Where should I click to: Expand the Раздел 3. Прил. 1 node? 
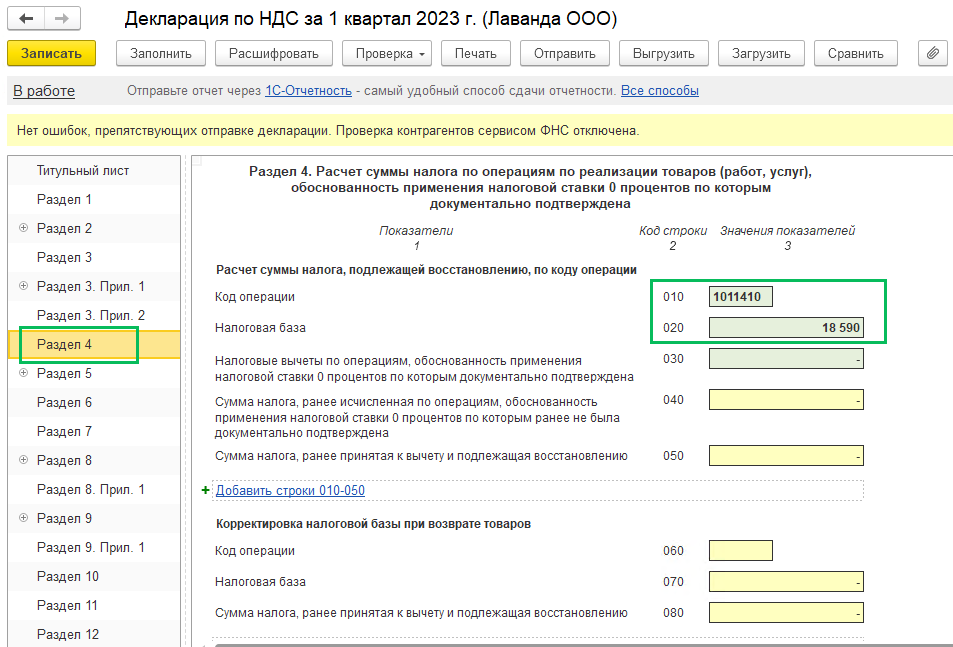pyautogui.click(x=24, y=286)
